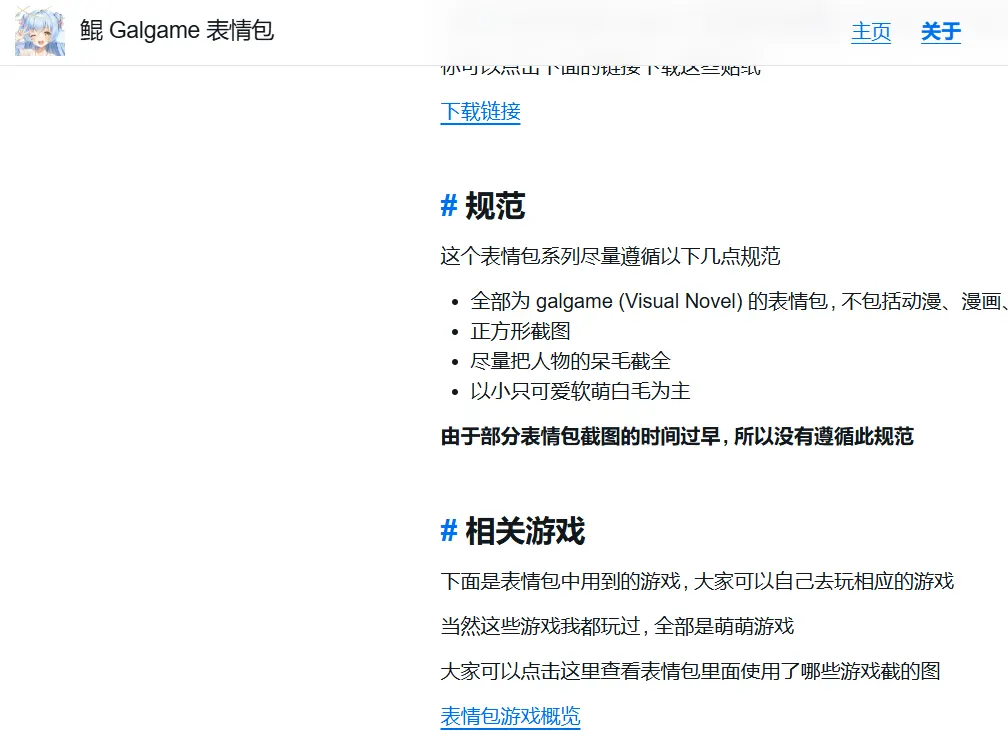The width and height of the screenshot is (1008, 755).
Task: Click the bullet dot before 正方形截图
Action: 455,332
